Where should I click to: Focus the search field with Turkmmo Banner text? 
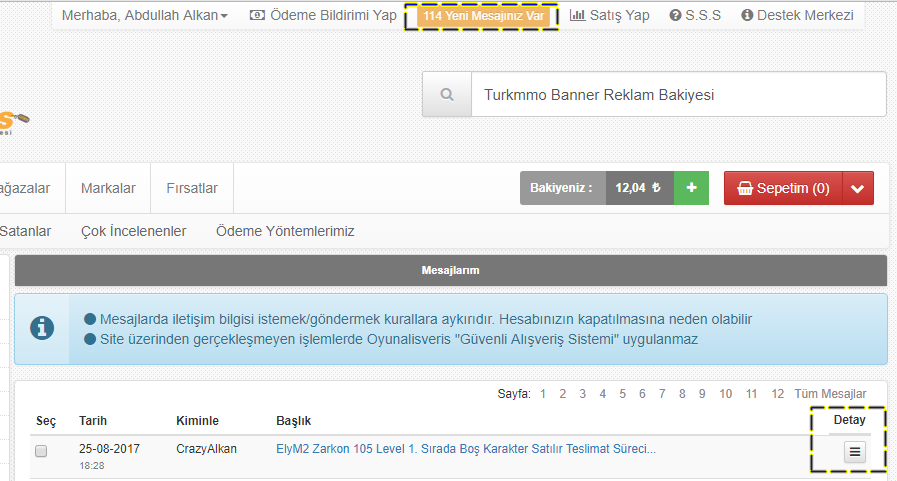(x=678, y=94)
